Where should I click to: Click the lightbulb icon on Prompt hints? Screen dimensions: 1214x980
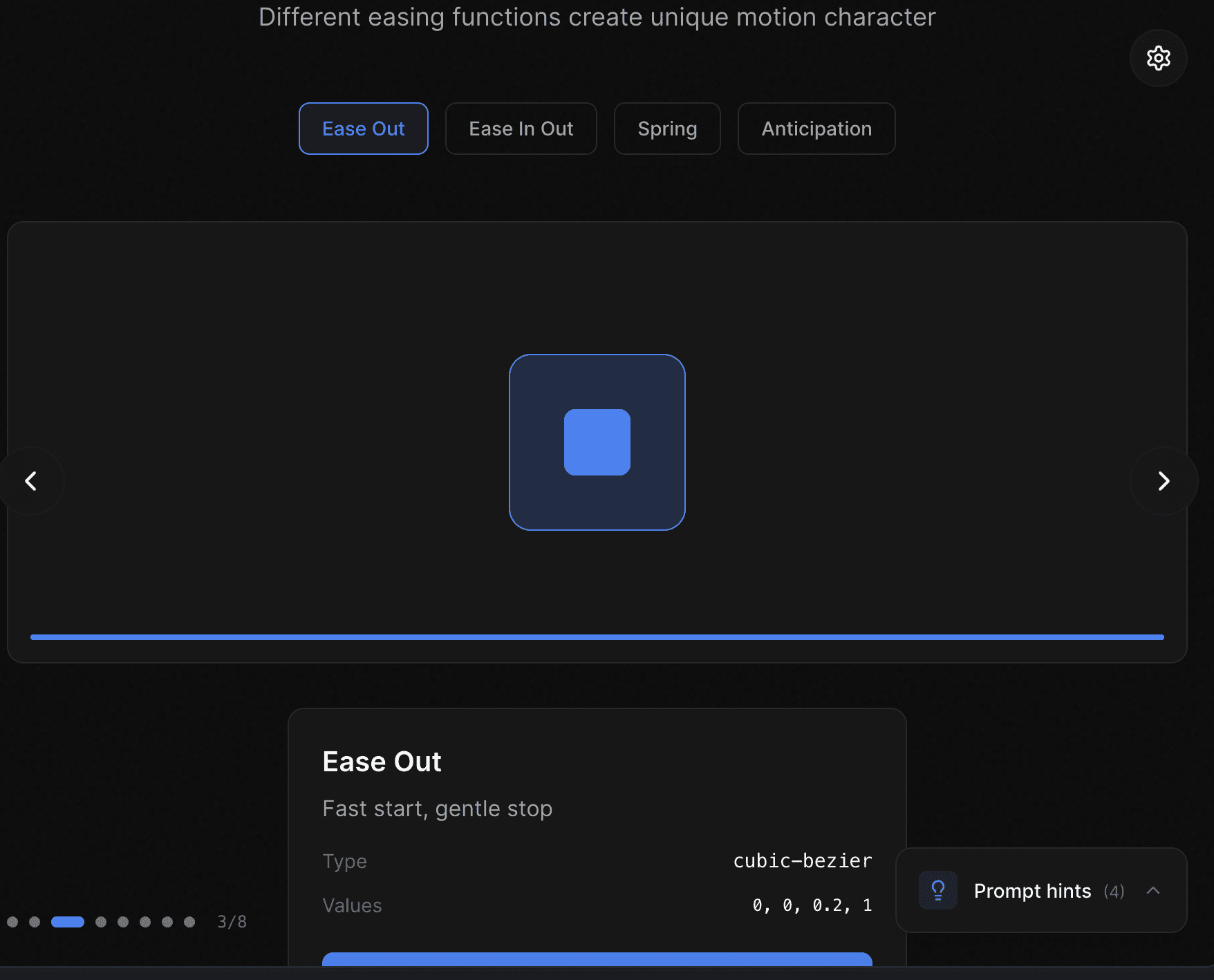coord(937,891)
